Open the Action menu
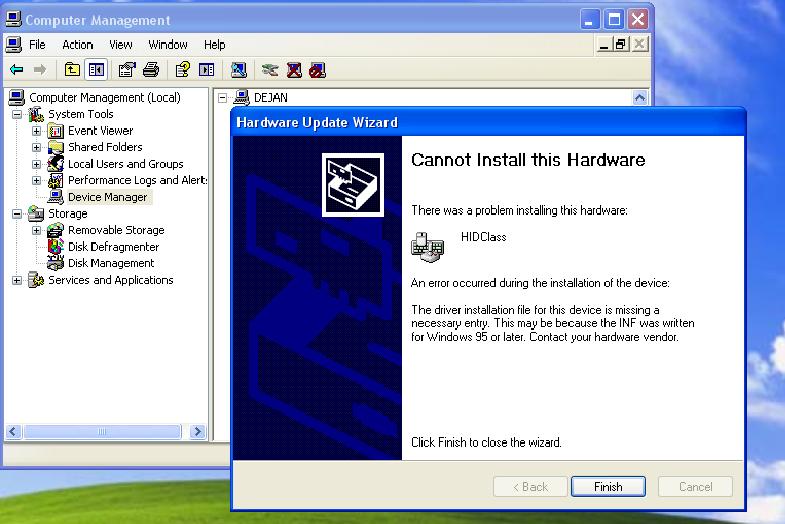 [x=78, y=45]
